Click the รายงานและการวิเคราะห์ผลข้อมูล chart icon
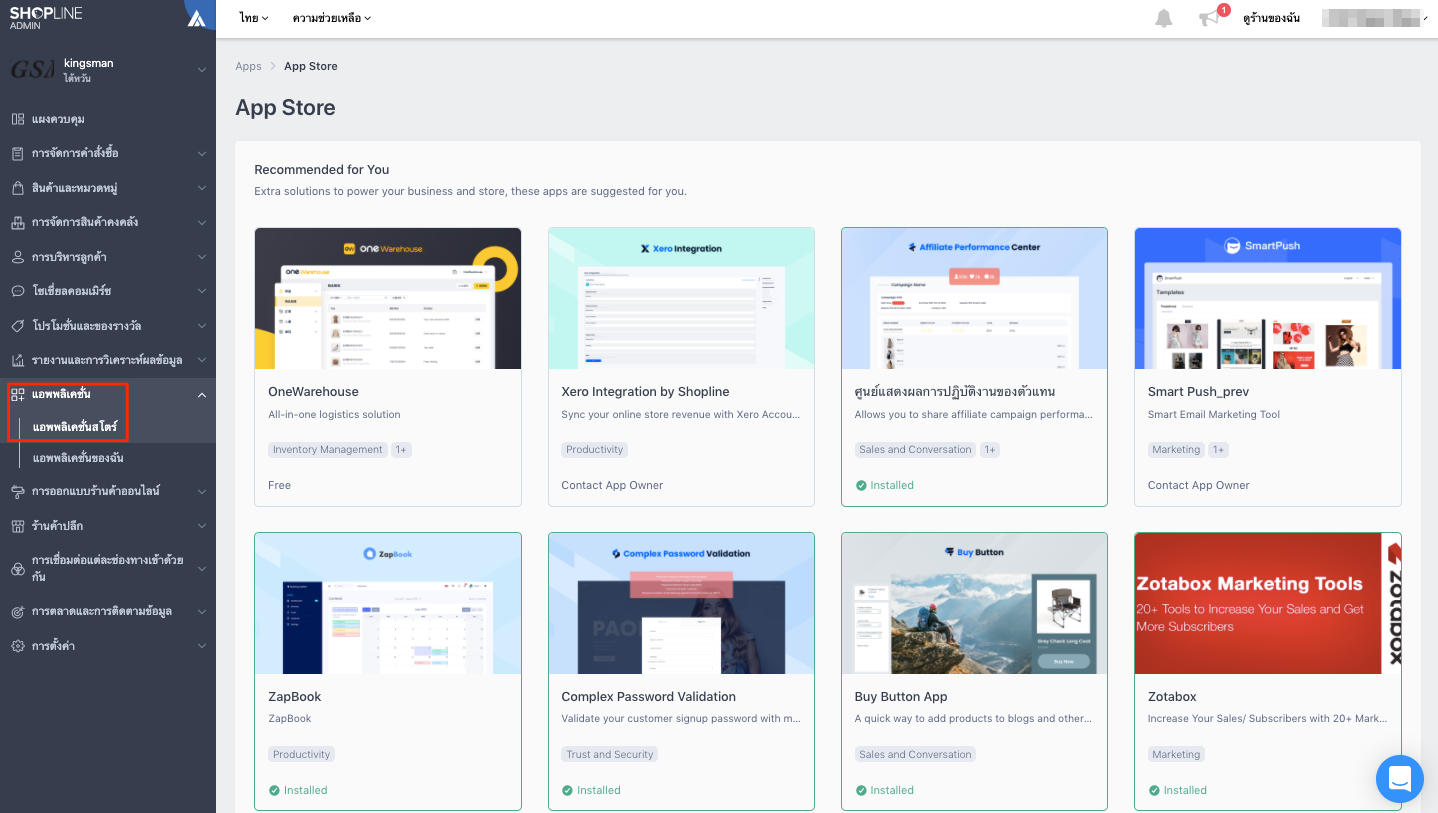The height and width of the screenshot is (813, 1438). tap(18, 360)
